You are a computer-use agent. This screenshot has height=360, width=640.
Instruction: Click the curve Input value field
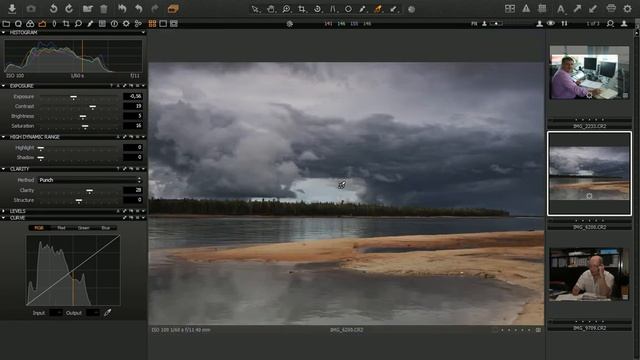pyautogui.click(x=56, y=313)
